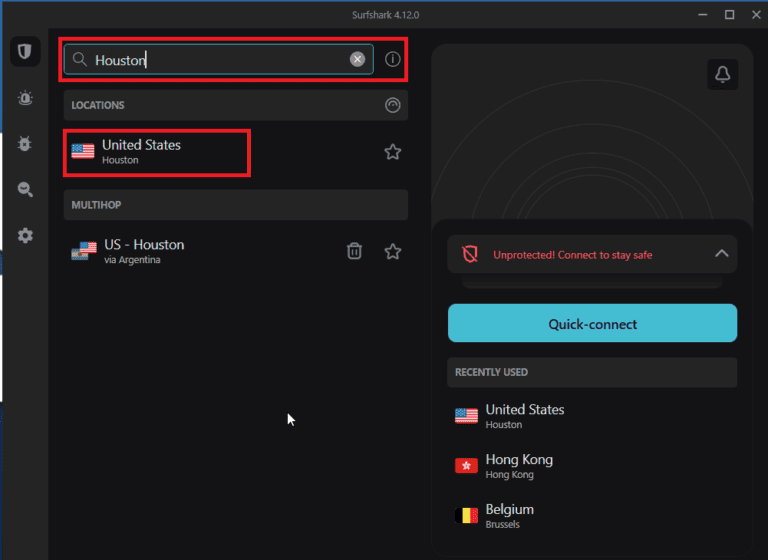The height and width of the screenshot is (560, 768).
Task: Open Settings gear in sidebar
Action: [25, 236]
